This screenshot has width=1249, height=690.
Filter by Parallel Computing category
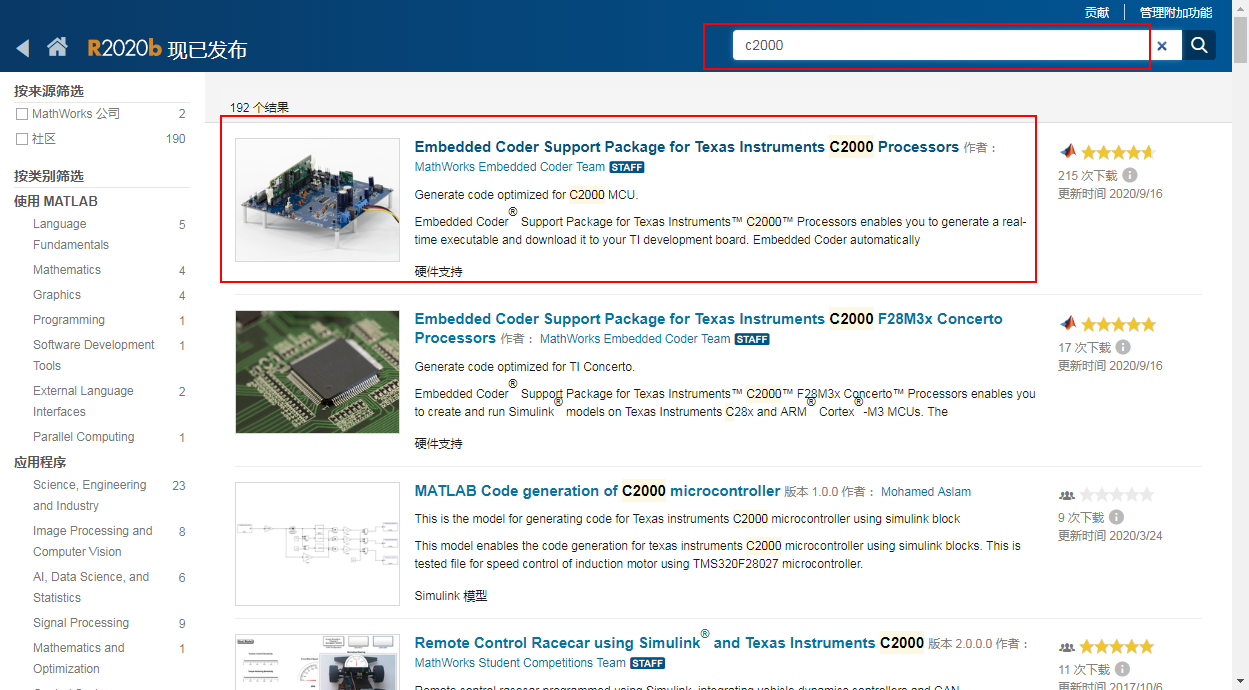(x=84, y=437)
